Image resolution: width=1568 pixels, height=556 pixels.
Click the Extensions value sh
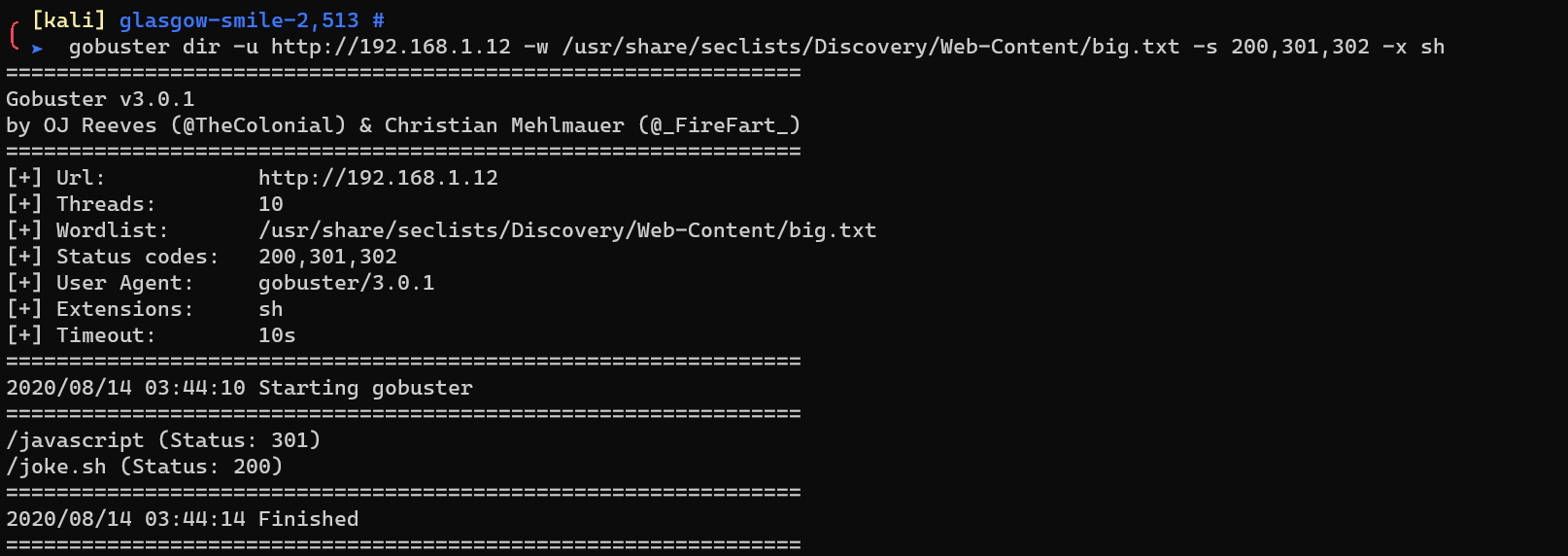pos(271,309)
